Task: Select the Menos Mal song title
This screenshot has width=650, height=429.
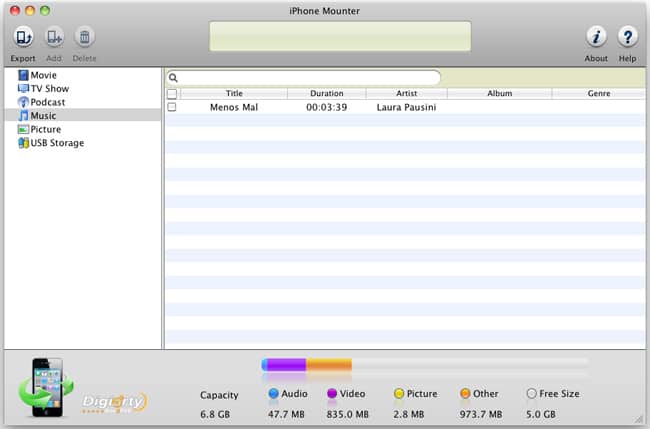Action: pos(234,107)
